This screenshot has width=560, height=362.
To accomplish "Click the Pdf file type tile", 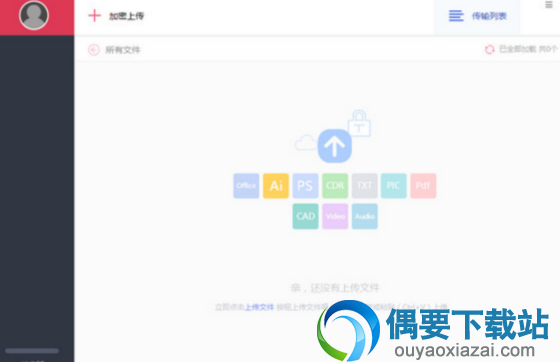I will coord(423,186).
